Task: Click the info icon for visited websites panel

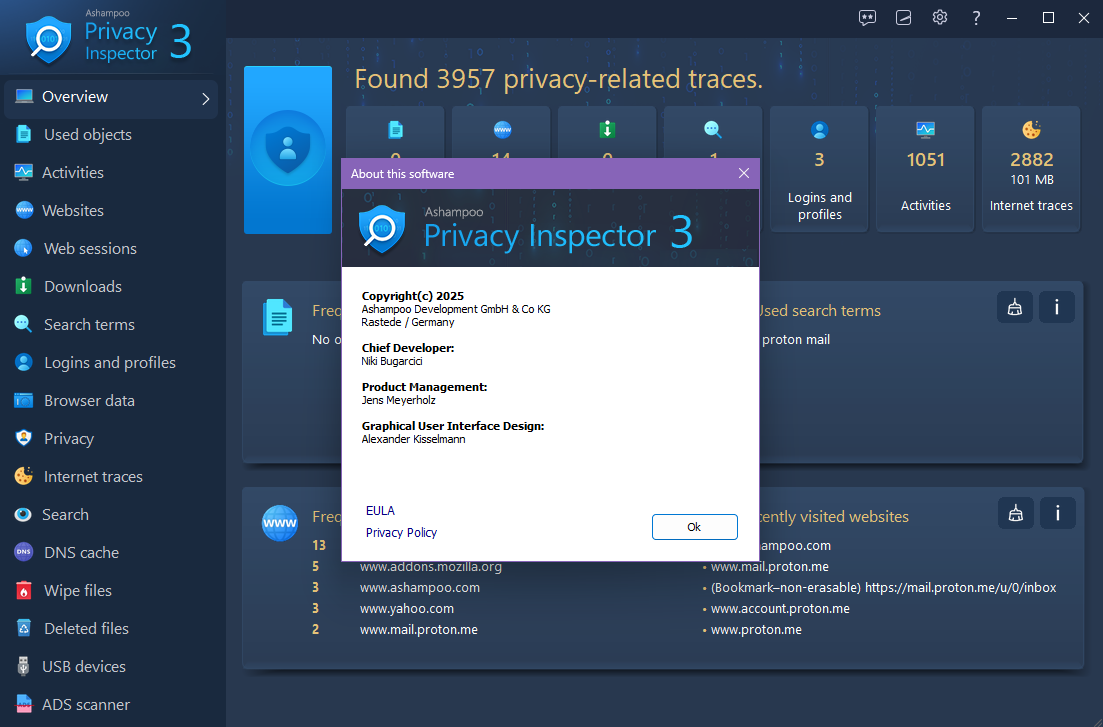Action: 1057,513
